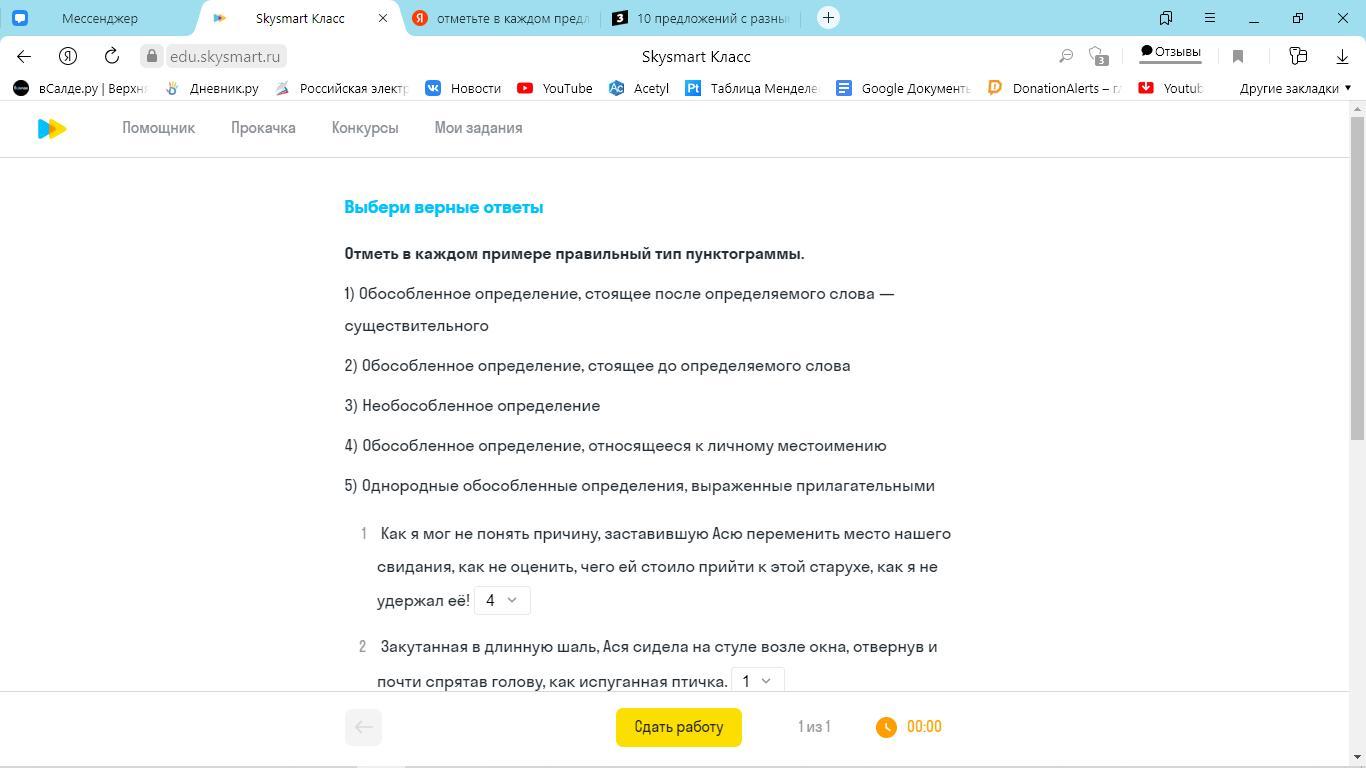The height and width of the screenshot is (768, 1366).
Task: Click the Skysmart logo icon
Action: pyautogui.click(x=52, y=128)
